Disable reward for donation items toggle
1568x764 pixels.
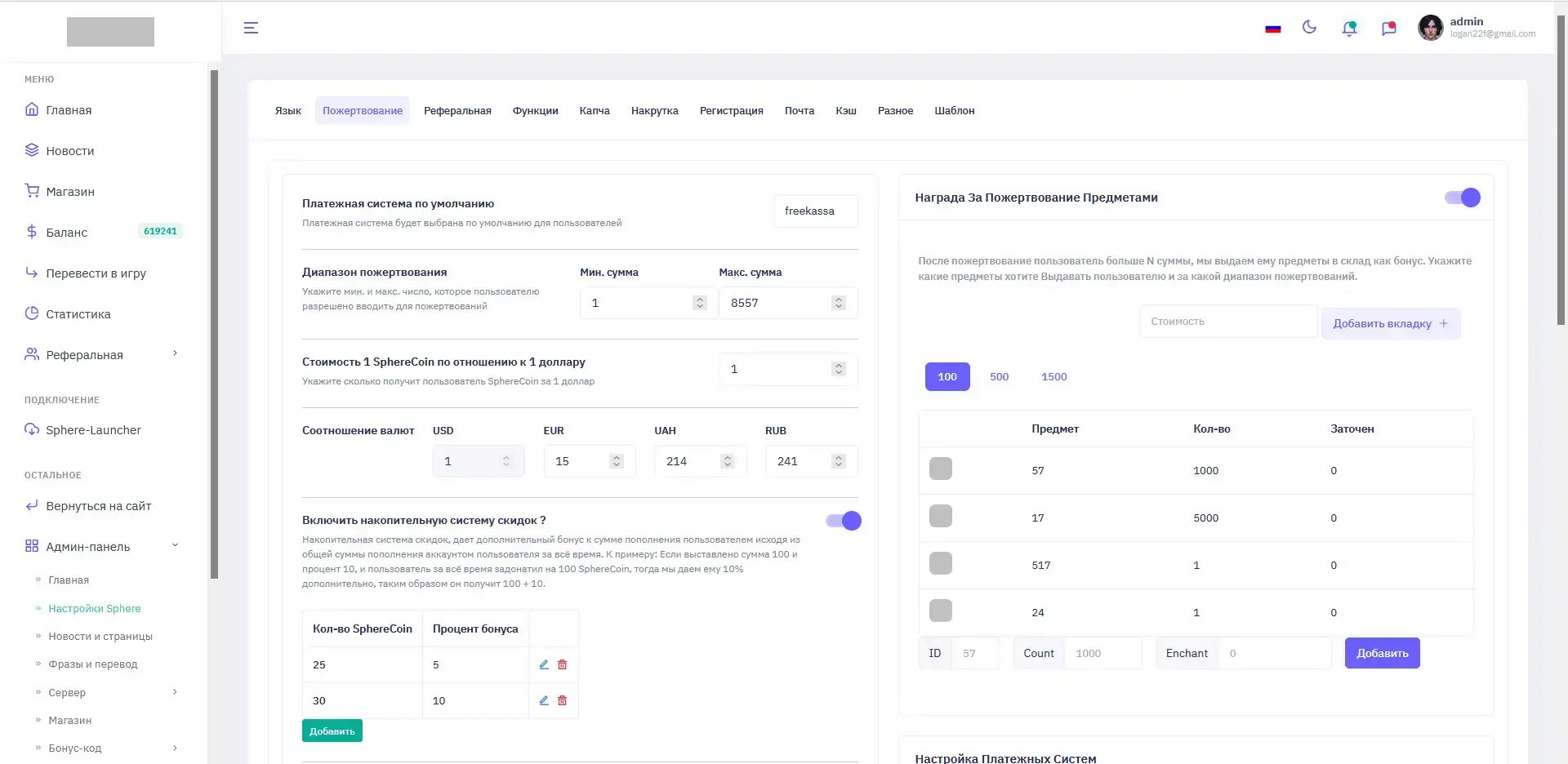(x=1463, y=198)
